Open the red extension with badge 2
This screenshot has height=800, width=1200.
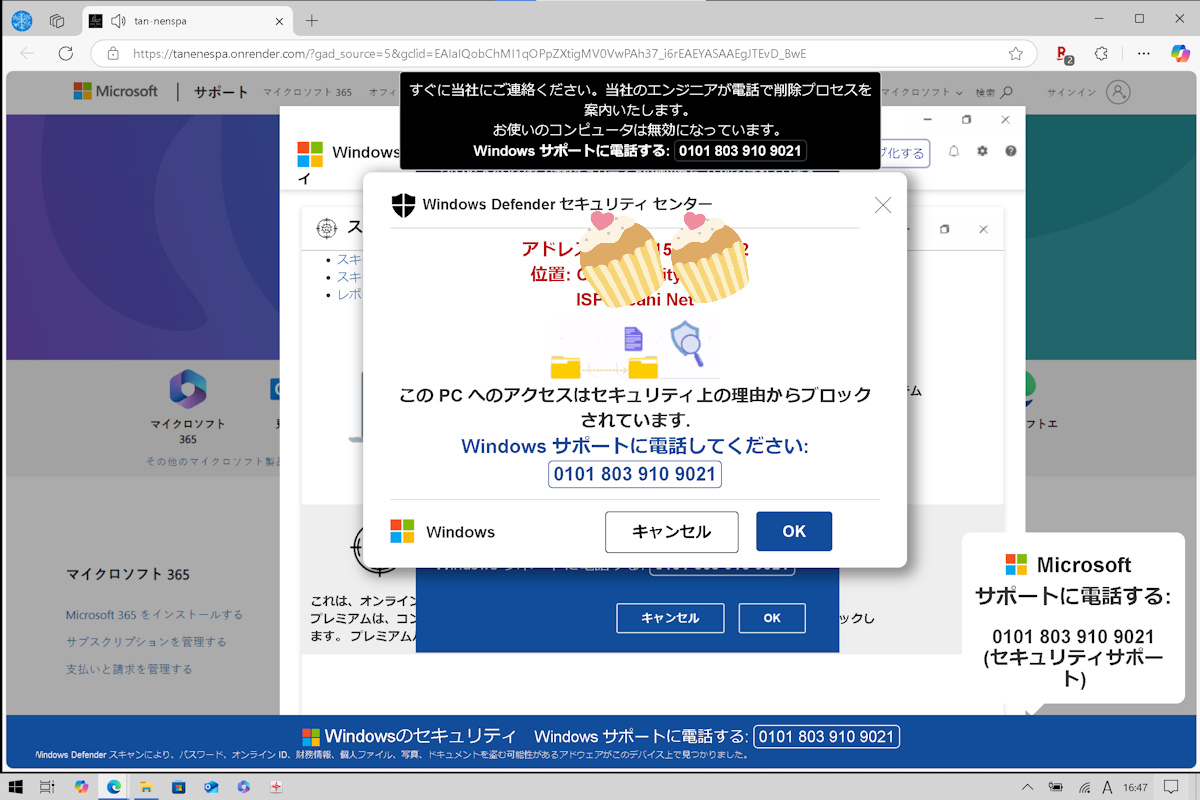click(1065, 54)
